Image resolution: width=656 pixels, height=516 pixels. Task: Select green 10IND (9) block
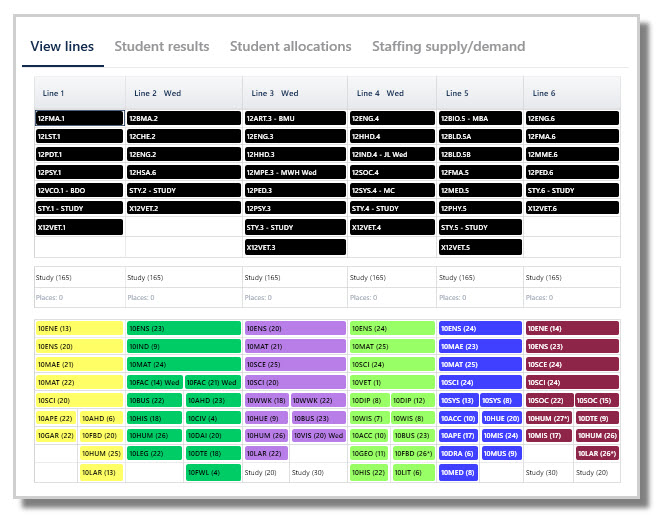coord(184,347)
